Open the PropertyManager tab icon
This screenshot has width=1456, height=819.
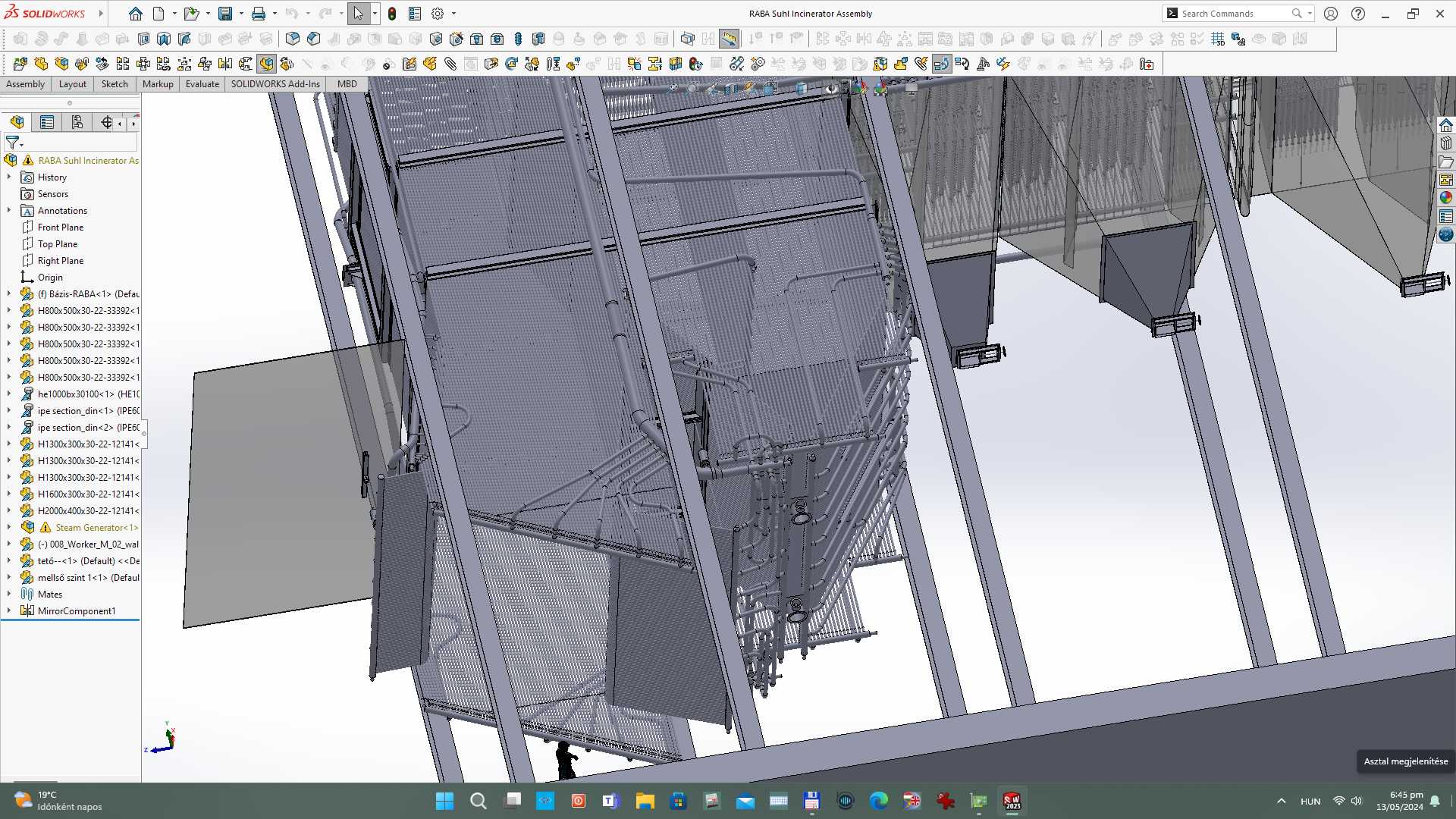point(47,122)
